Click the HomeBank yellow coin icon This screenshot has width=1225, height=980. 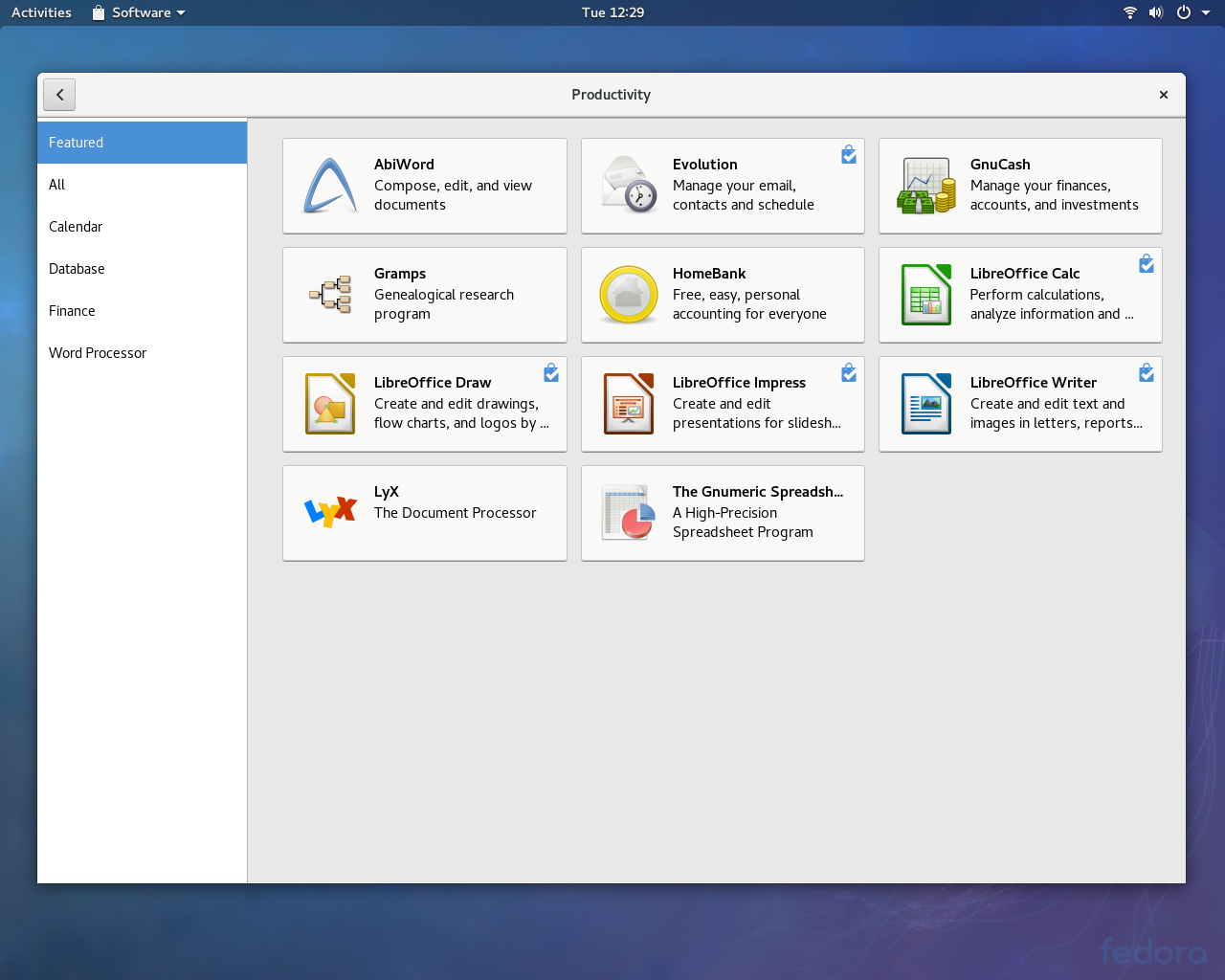tap(629, 295)
